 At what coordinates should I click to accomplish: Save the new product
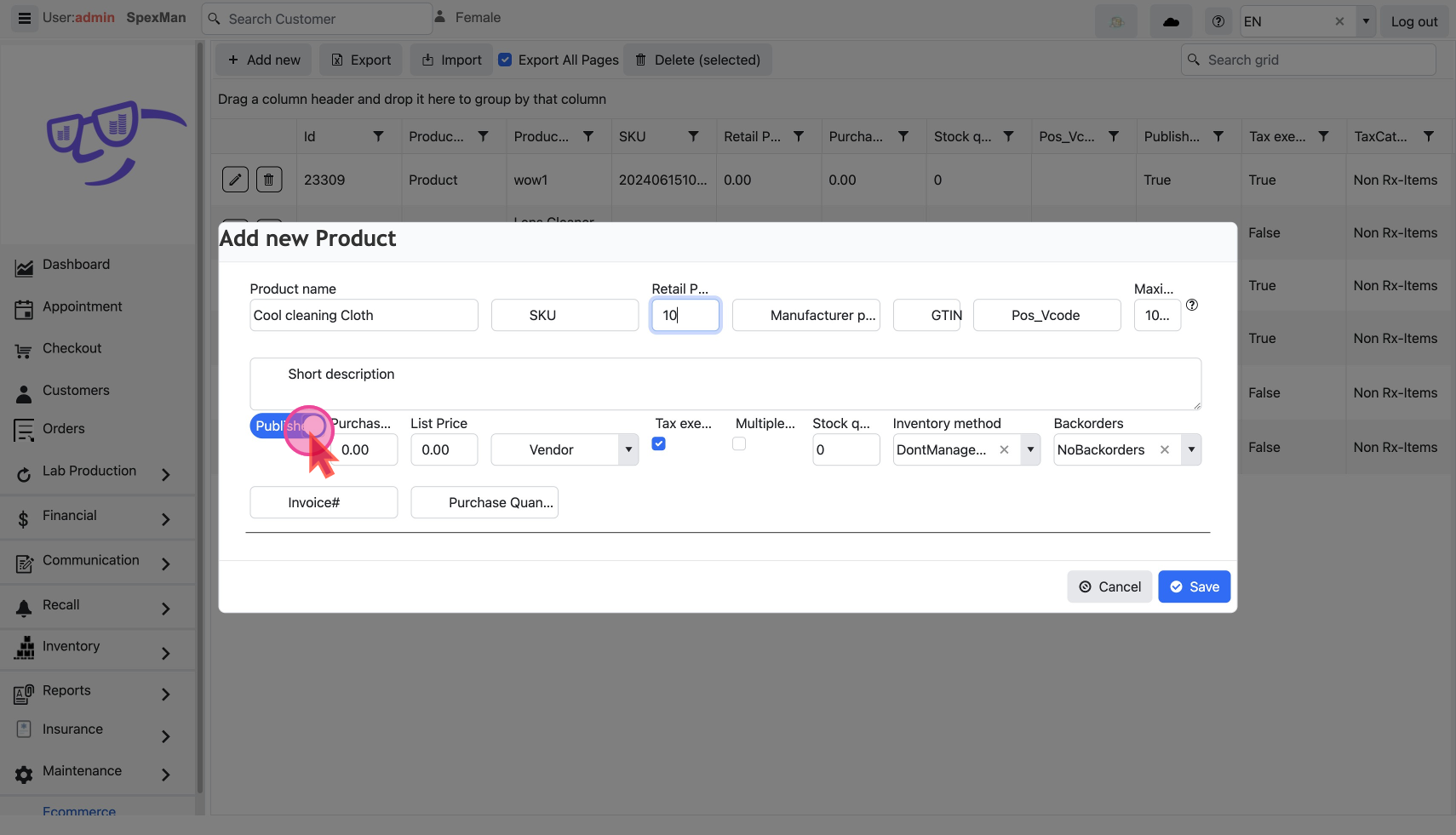tap(1194, 586)
